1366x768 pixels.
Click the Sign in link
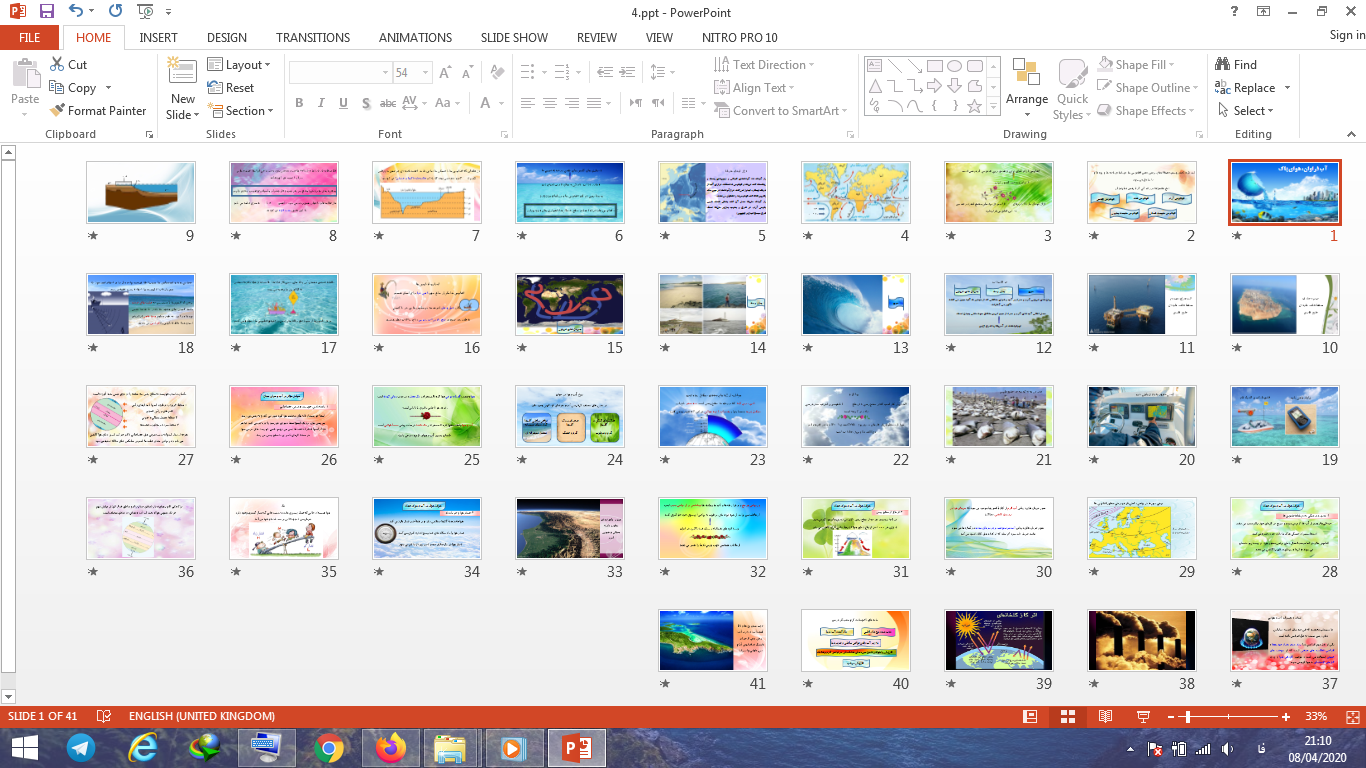(x=1346, y=35)
